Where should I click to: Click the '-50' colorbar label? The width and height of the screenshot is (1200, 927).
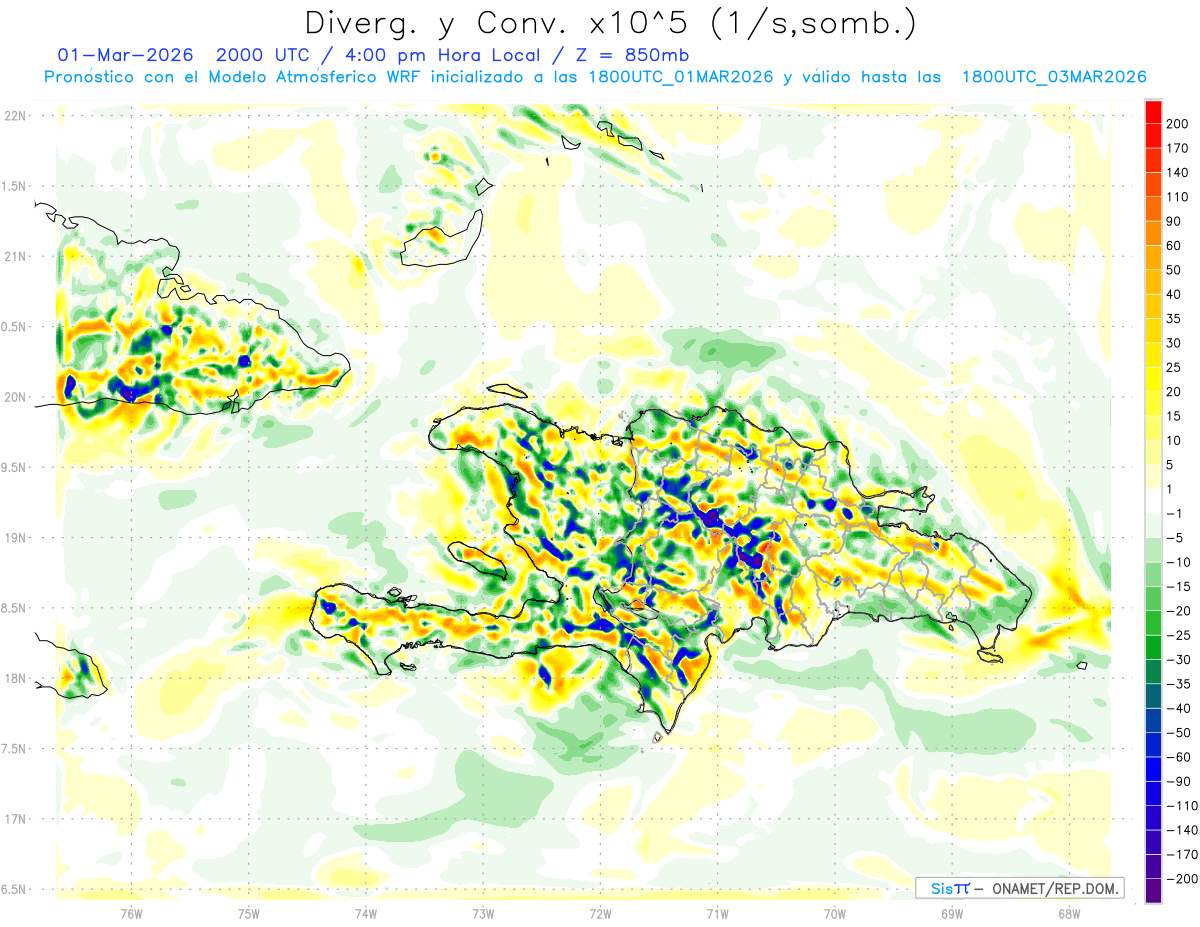point(1178,733)
